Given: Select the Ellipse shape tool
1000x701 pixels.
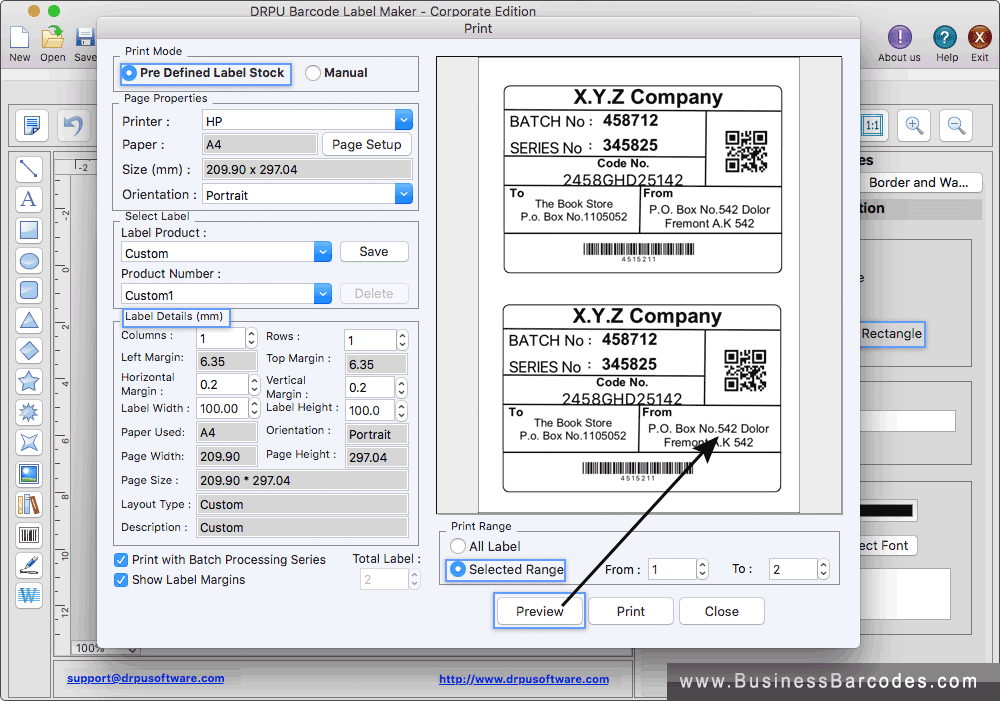Looking at the screenshot, I should point(29,260).
